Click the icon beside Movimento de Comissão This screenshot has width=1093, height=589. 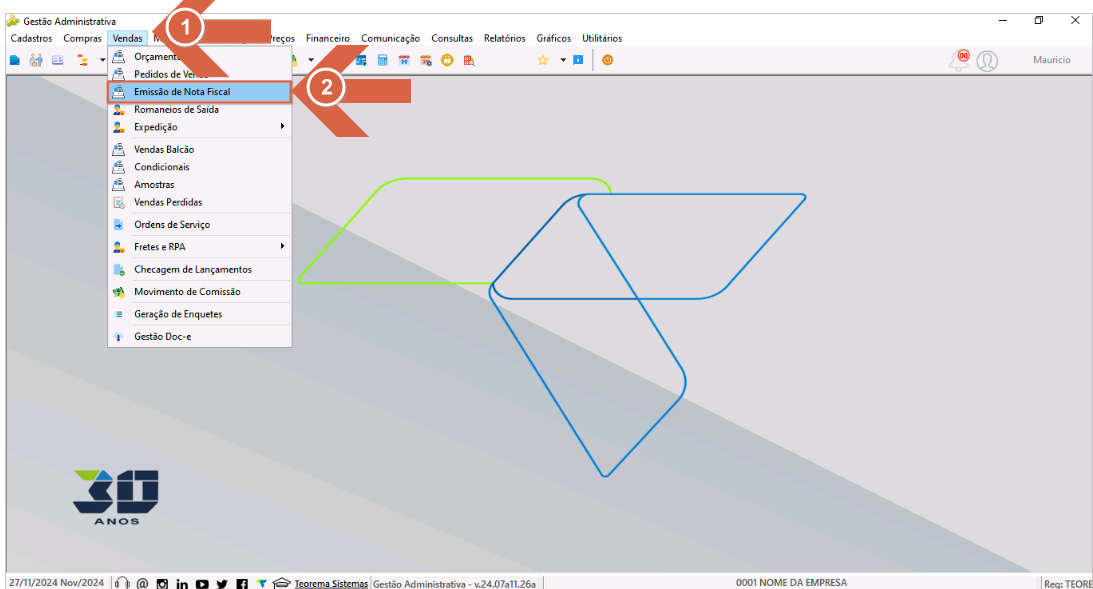(x=119, y=291)
